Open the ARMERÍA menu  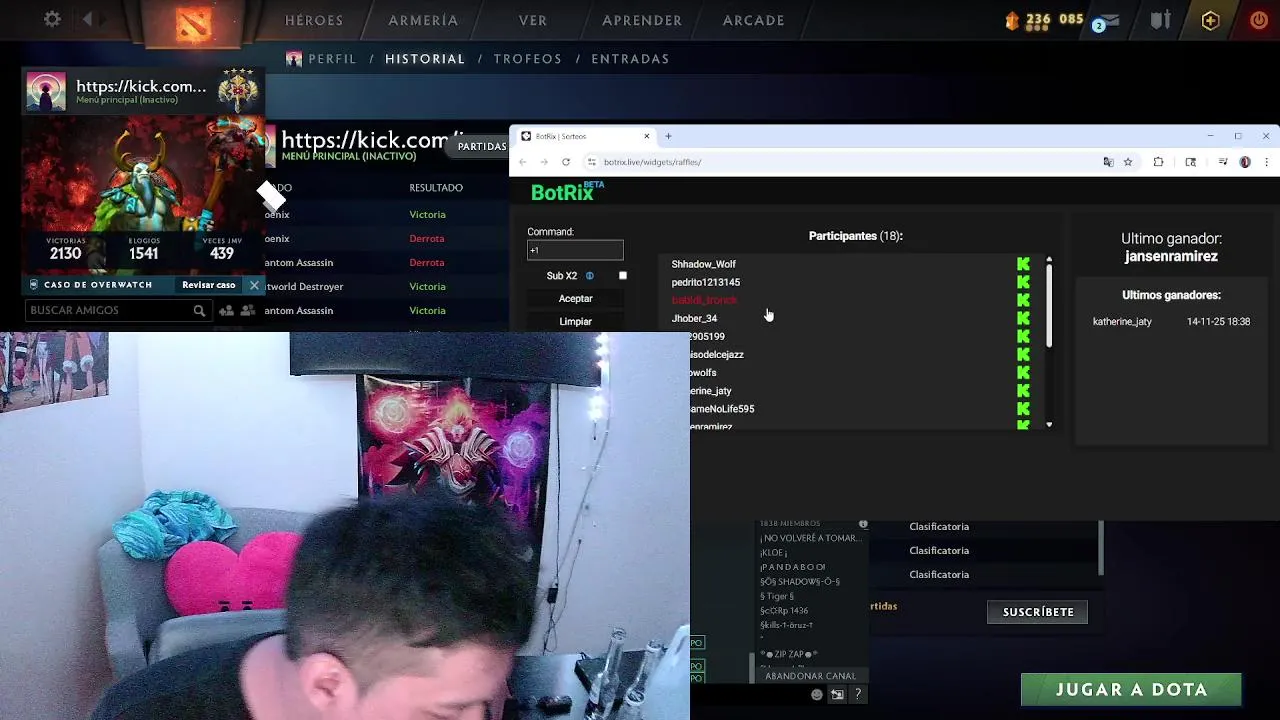coord(423,20)
